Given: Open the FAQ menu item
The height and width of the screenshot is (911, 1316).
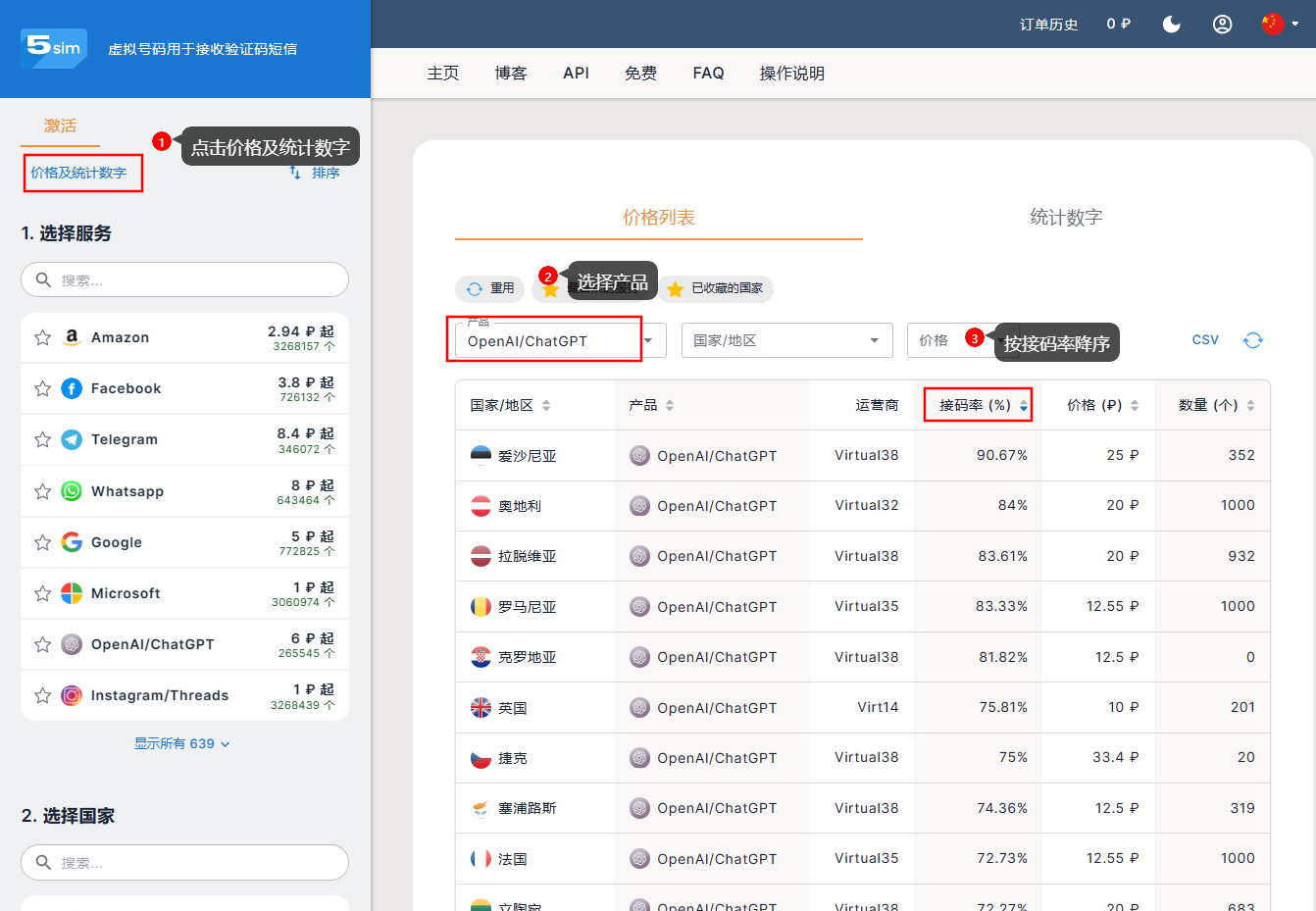Looking at the screenshot, I should click(708, 74).
